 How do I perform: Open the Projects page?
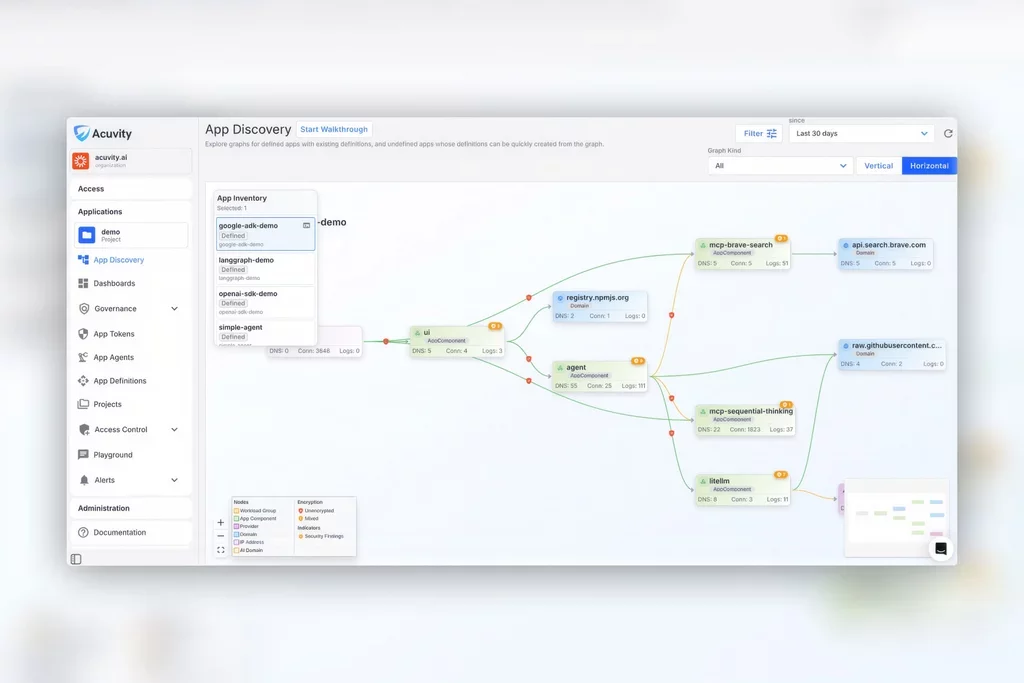pyautogui.click(x=107, y=404)
